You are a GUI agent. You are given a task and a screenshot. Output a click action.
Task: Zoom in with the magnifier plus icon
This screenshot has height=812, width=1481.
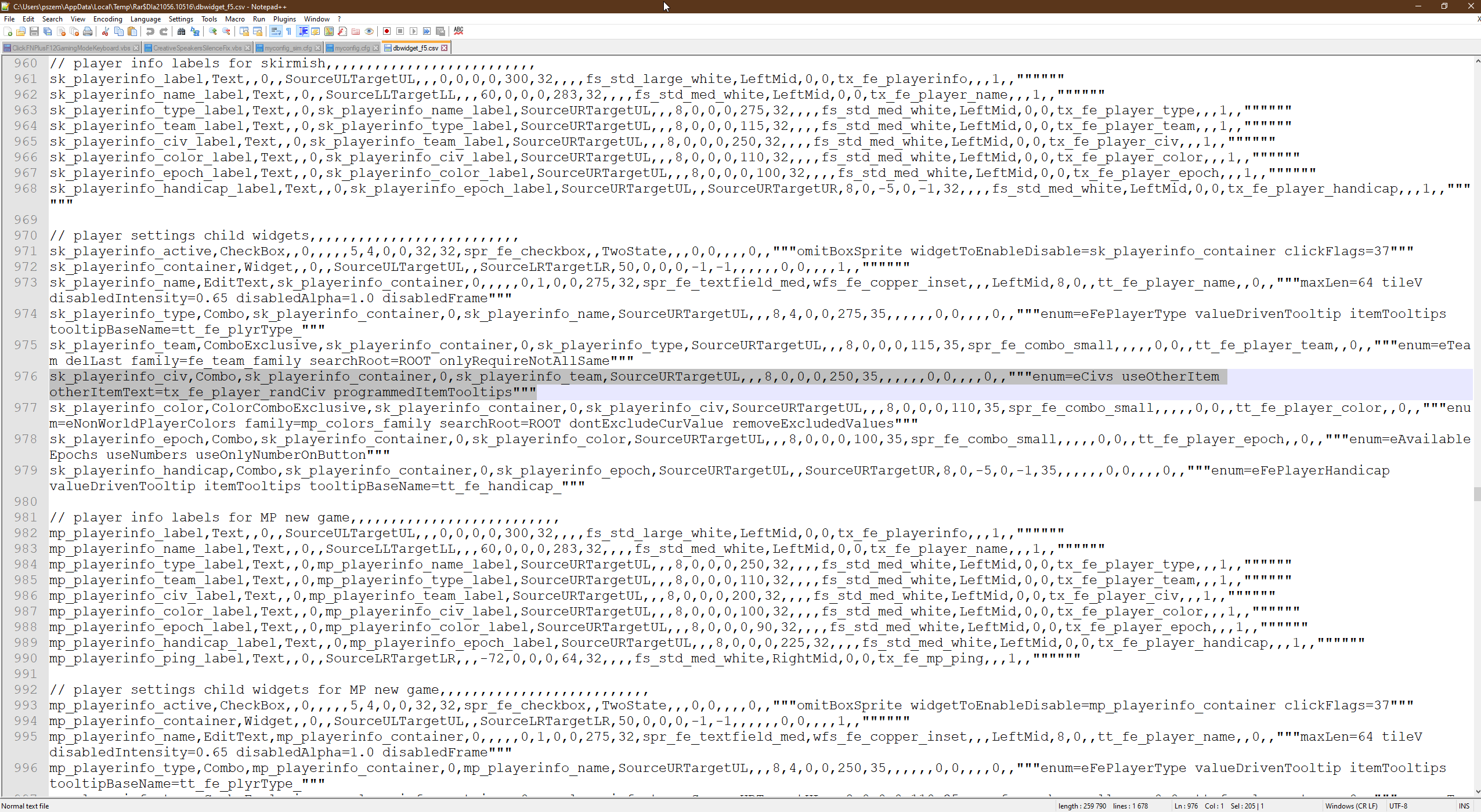point(213,31)
